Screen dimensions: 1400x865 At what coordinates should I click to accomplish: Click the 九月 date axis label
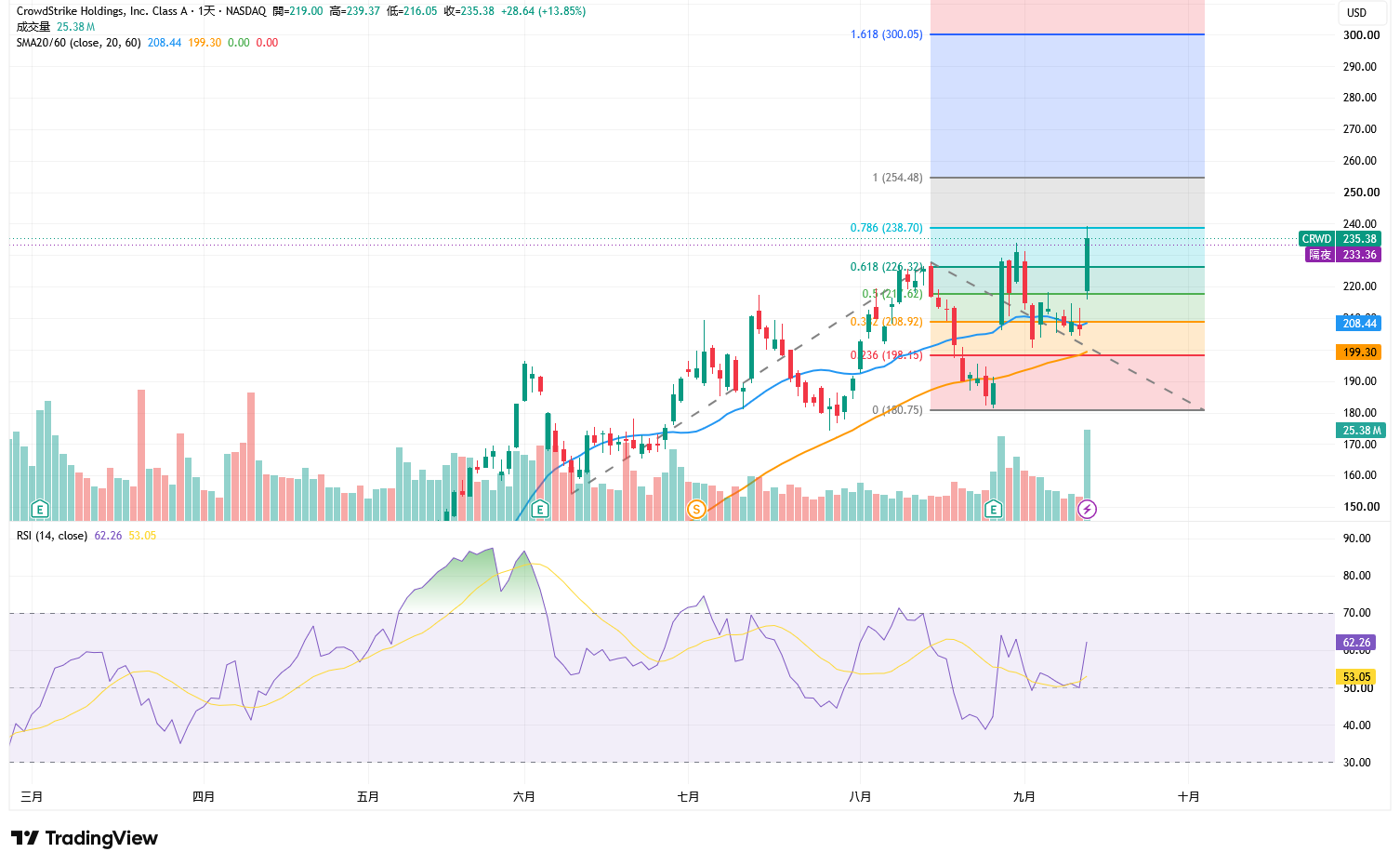pos(1024,797)
